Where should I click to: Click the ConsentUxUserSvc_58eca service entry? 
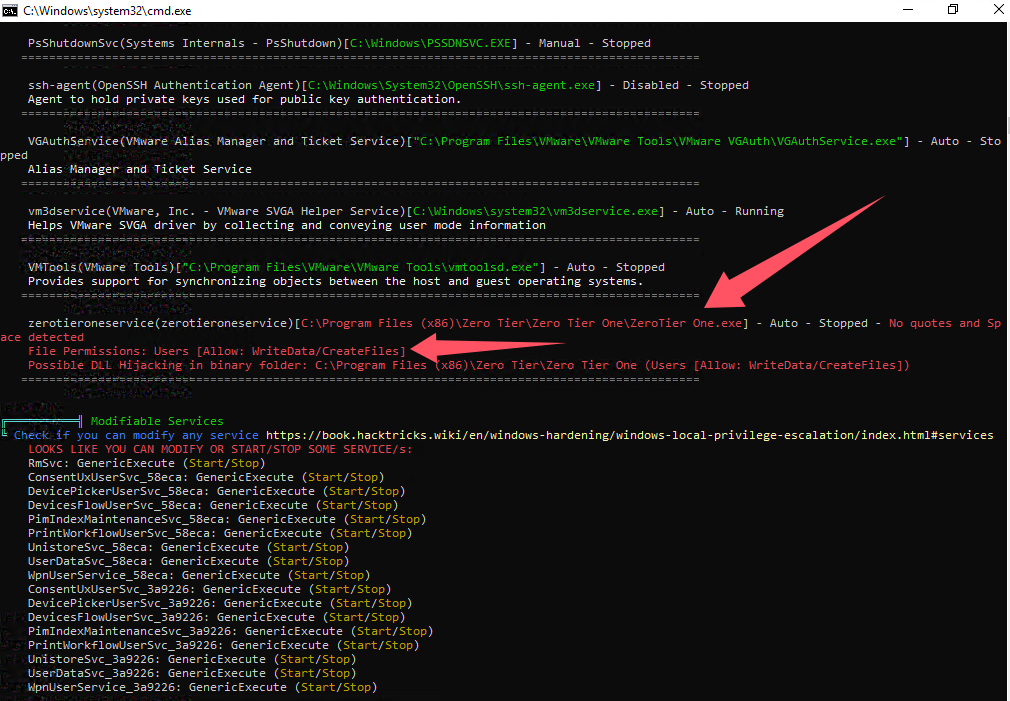click(108, 477)
